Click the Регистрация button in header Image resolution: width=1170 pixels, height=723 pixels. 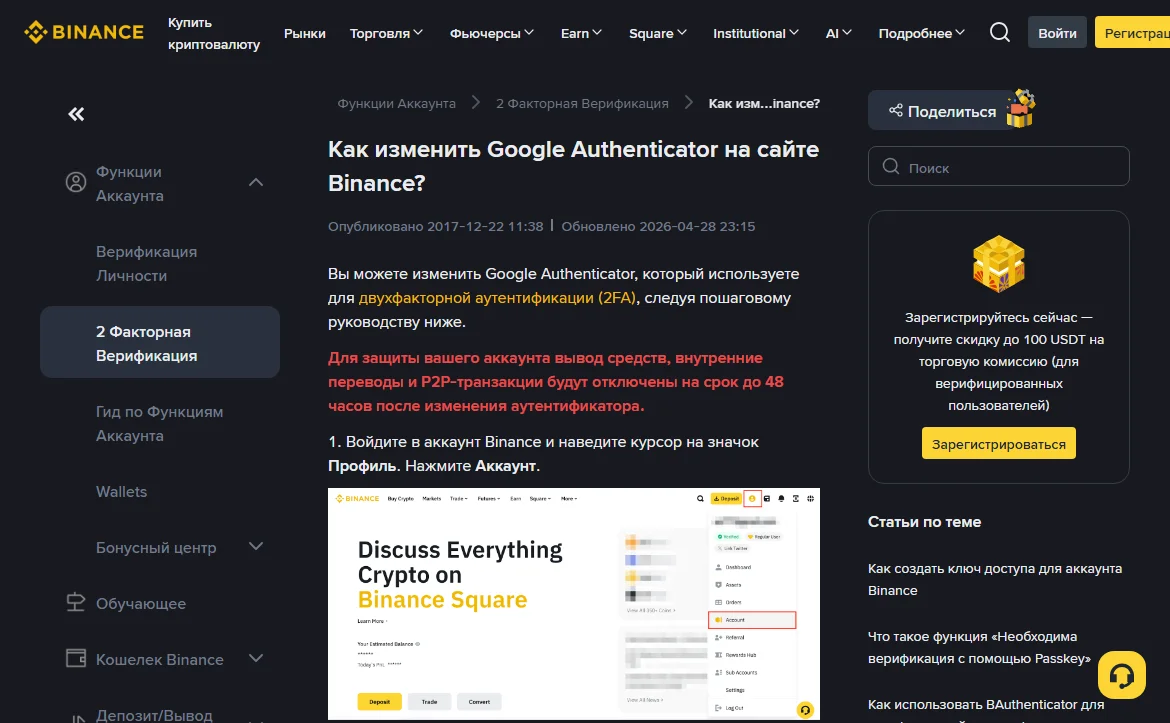1132,33
